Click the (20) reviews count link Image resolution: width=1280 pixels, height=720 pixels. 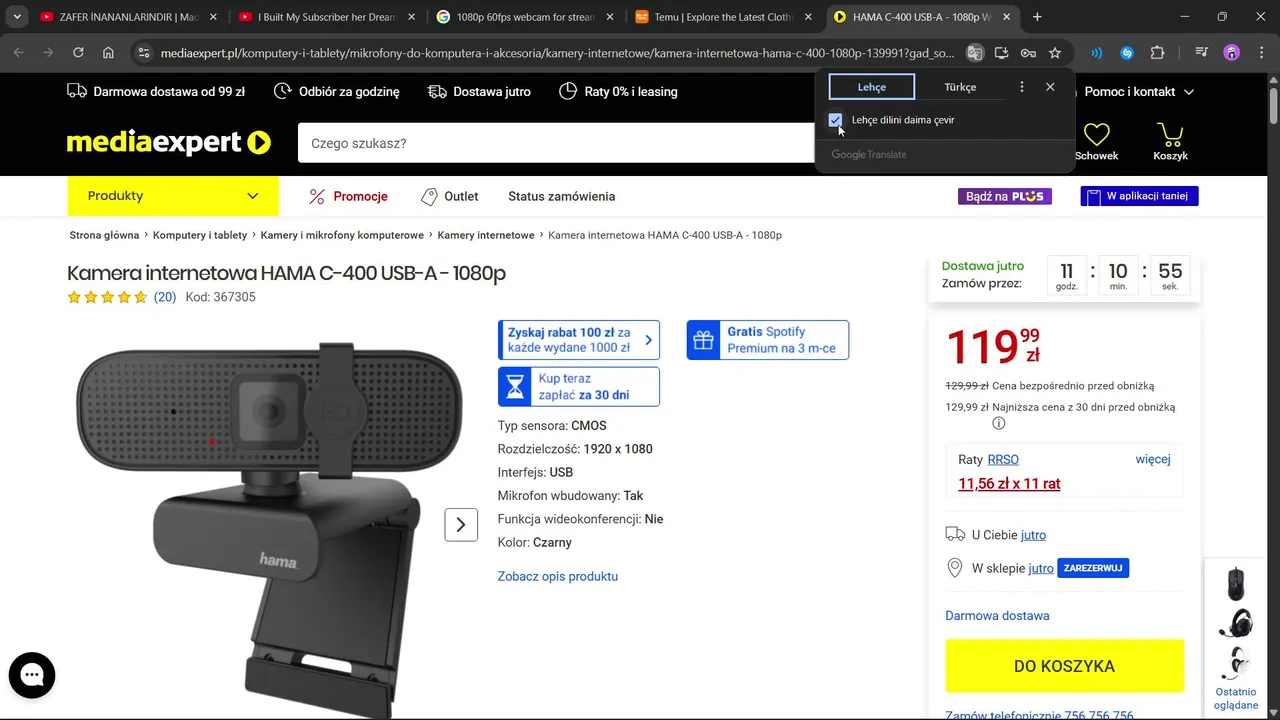(165, 297)
